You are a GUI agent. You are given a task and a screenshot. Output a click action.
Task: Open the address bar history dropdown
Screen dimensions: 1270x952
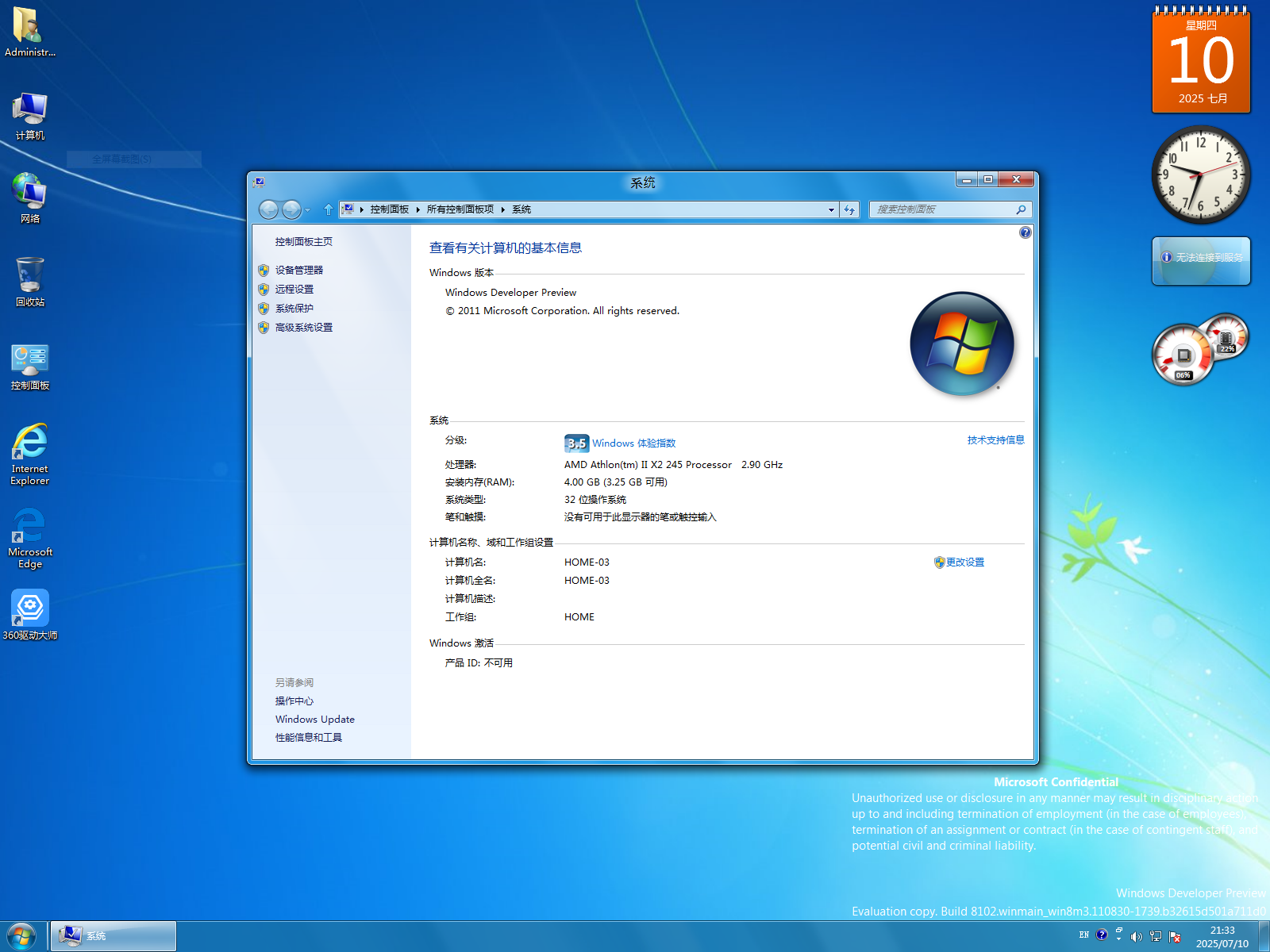pos(831,210)
